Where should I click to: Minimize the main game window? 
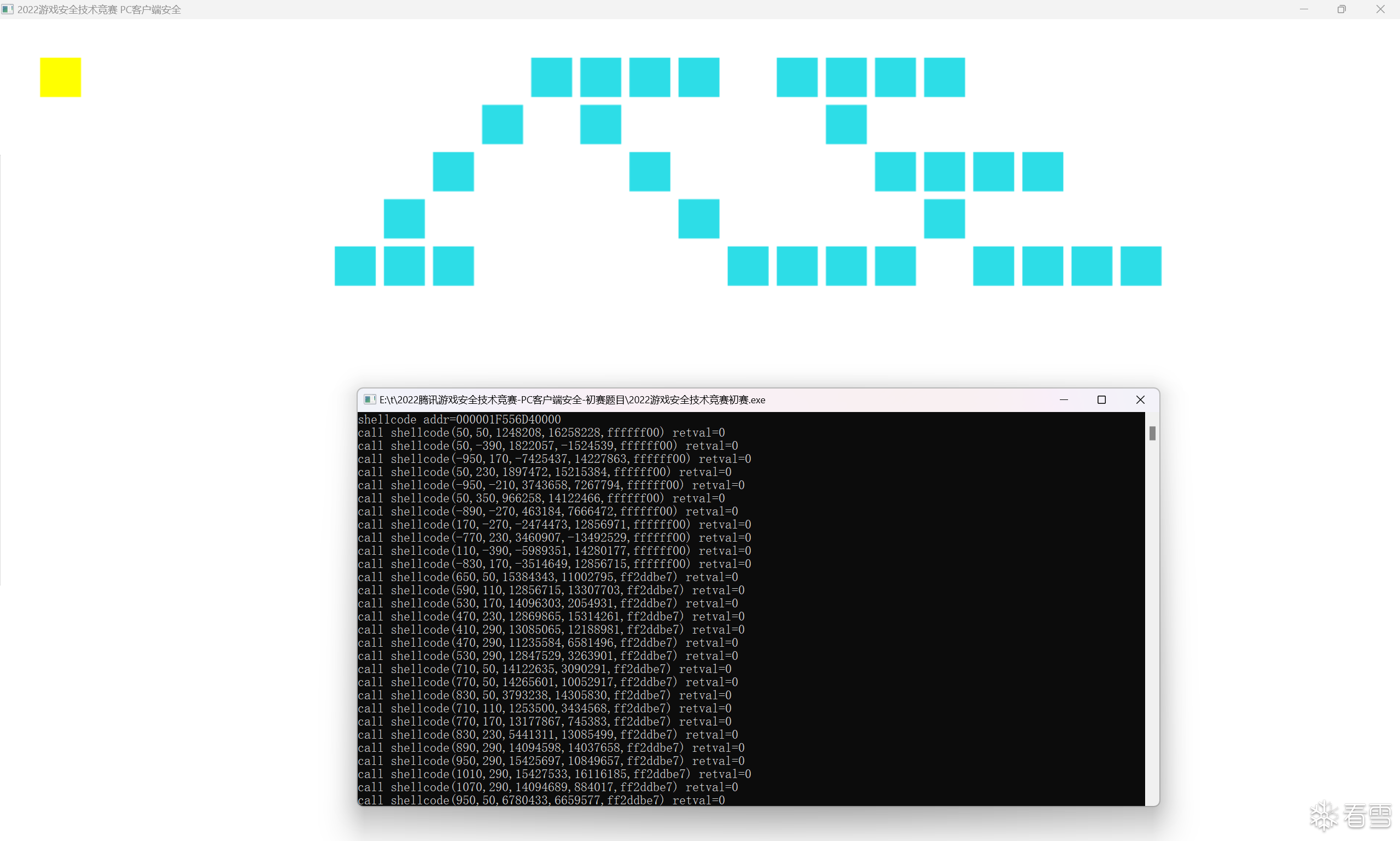[1304, 9]
